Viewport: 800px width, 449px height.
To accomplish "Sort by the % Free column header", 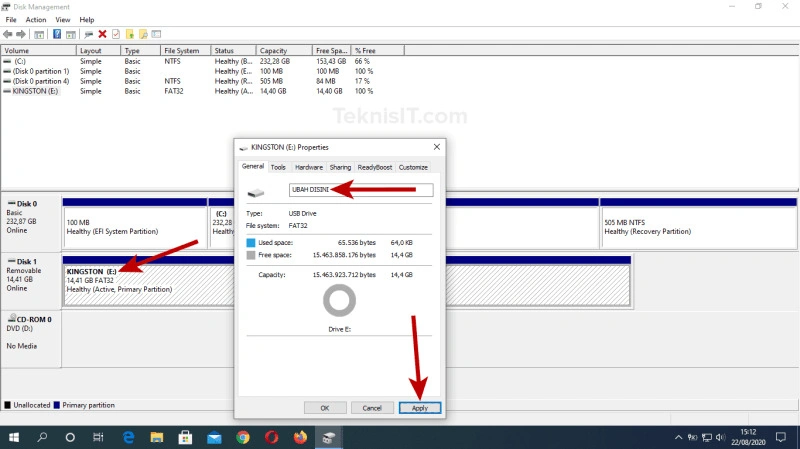I will (378, 51).
